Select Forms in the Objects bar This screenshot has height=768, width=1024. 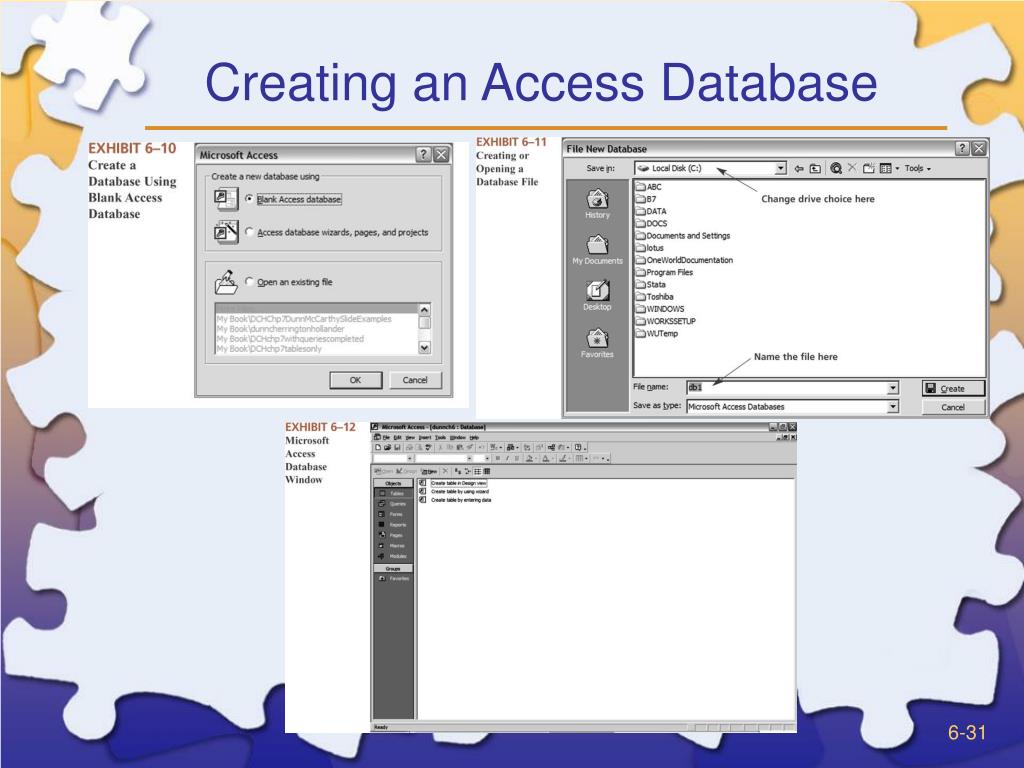pyautogui.click(x=393, y=515)
